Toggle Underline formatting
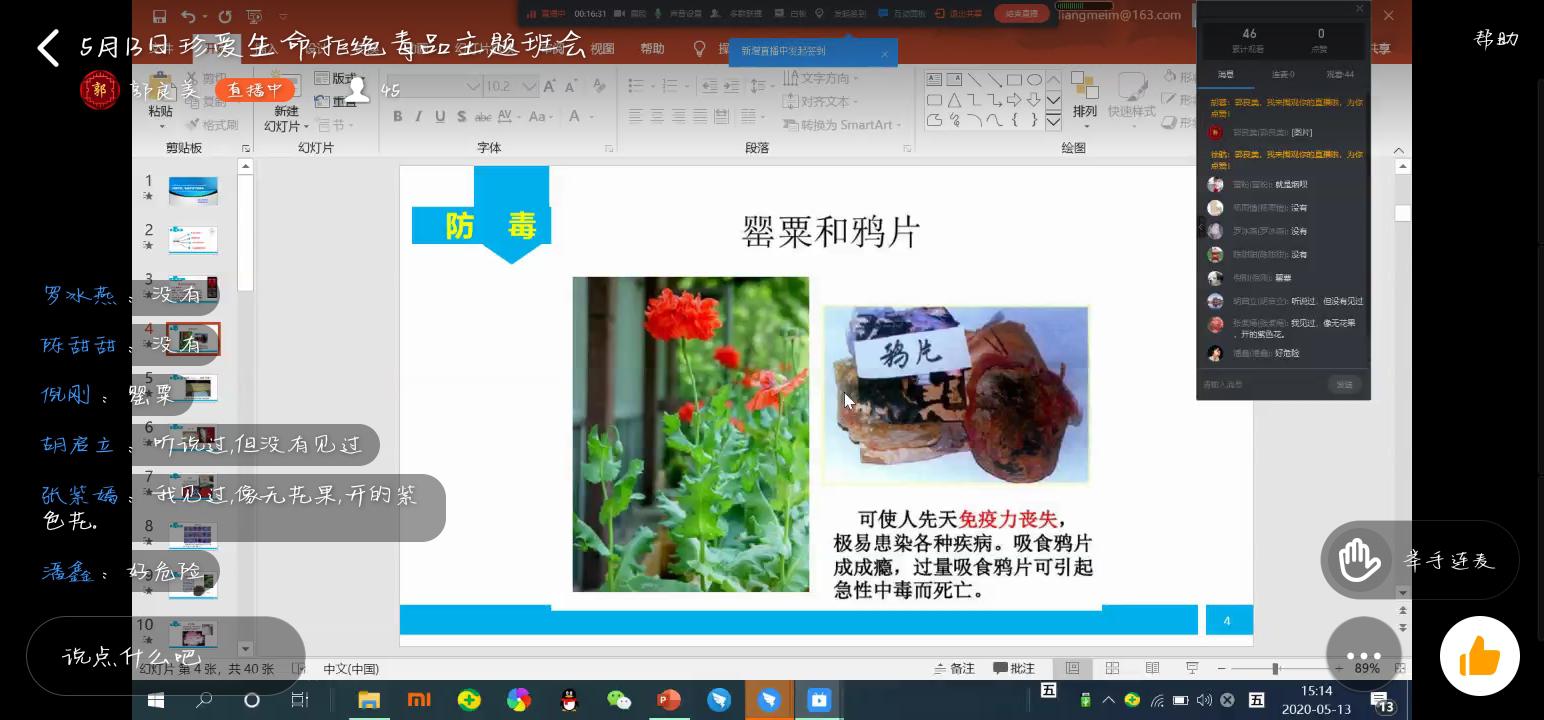This screenshot has height=720, width=1544. (x=440, y=117)
